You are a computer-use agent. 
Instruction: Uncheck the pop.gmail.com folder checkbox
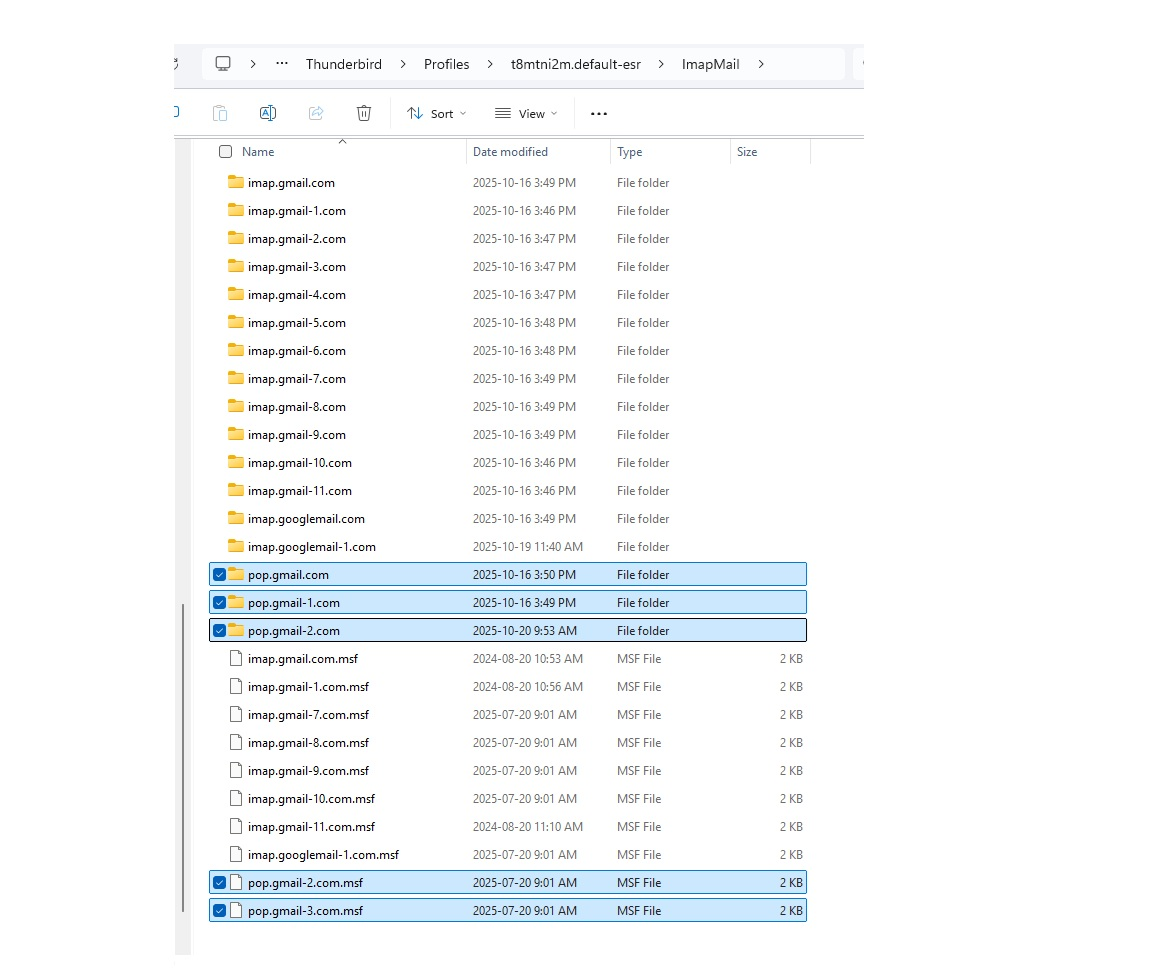tap(219, 574)
